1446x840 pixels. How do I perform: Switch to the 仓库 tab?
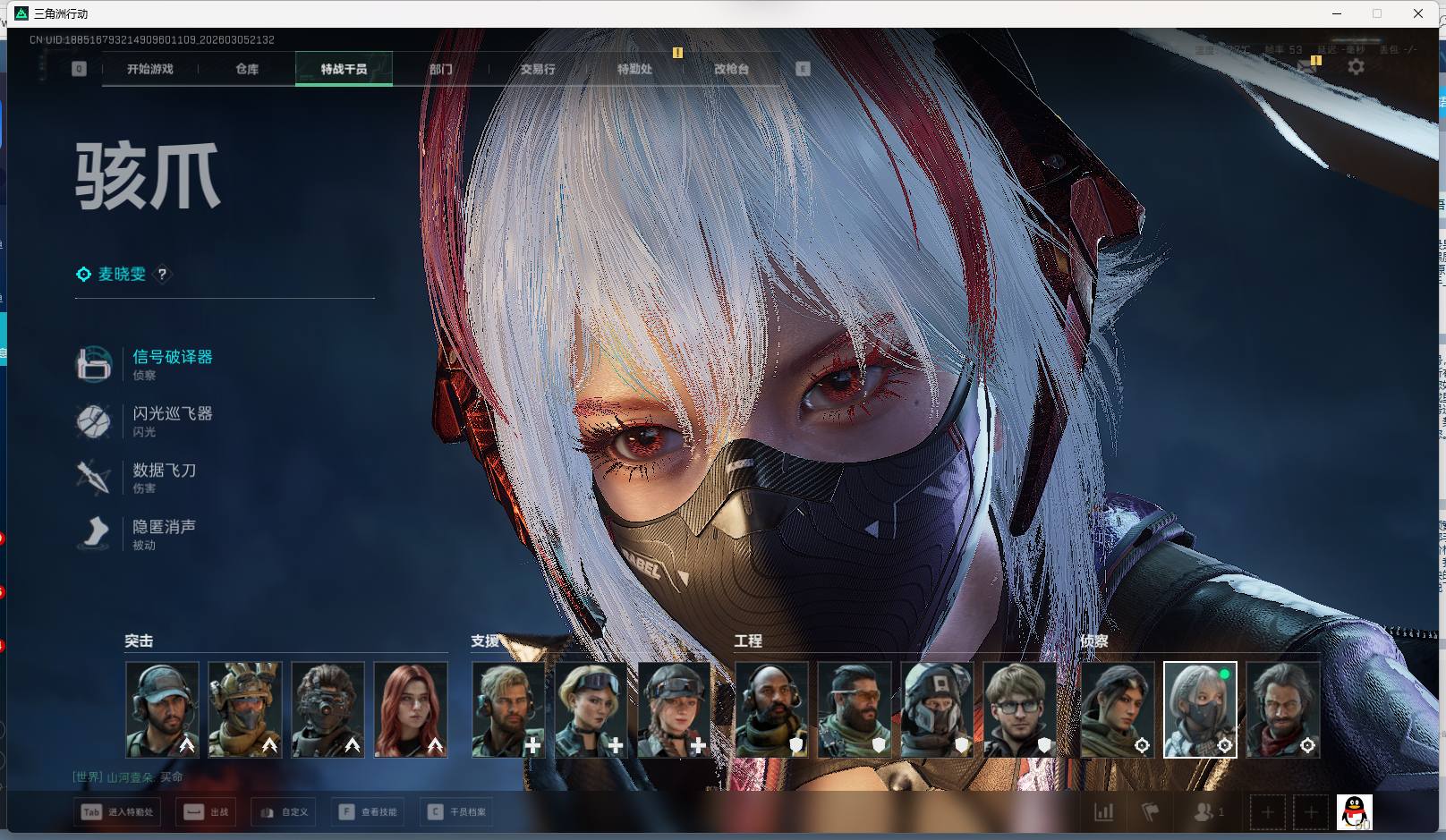pos(247,69)
